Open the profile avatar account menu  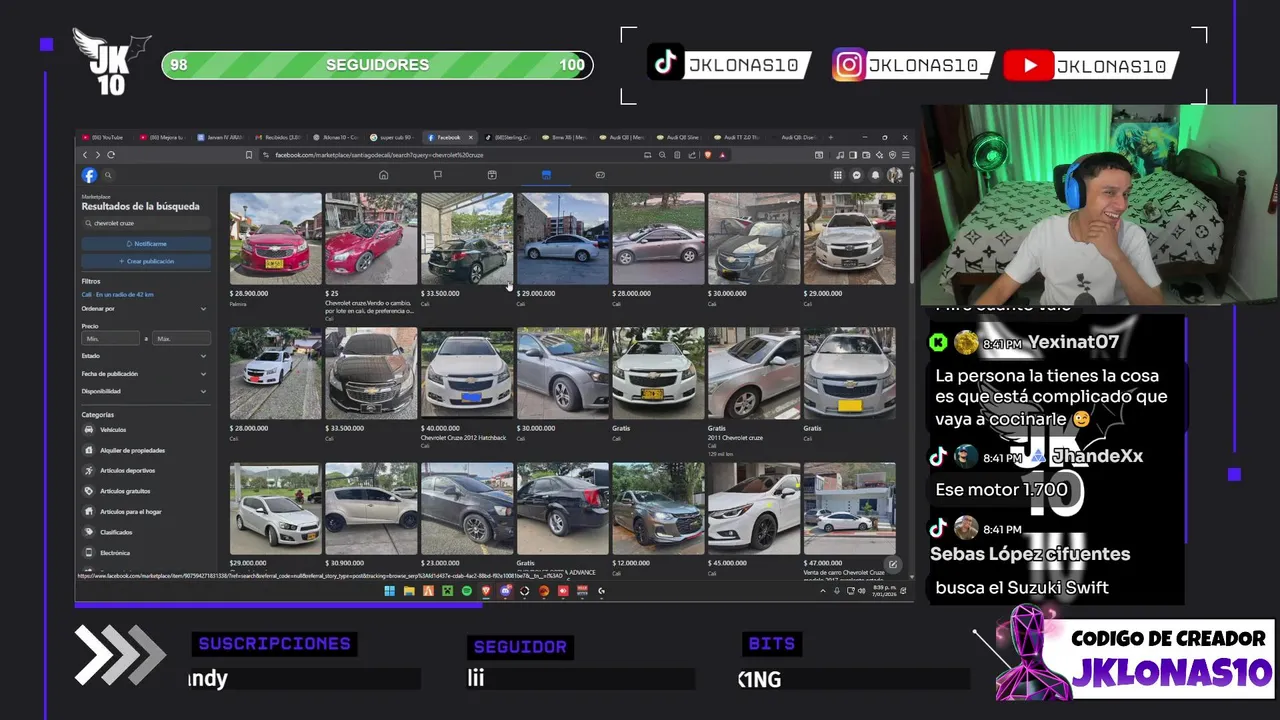(895, 175)
